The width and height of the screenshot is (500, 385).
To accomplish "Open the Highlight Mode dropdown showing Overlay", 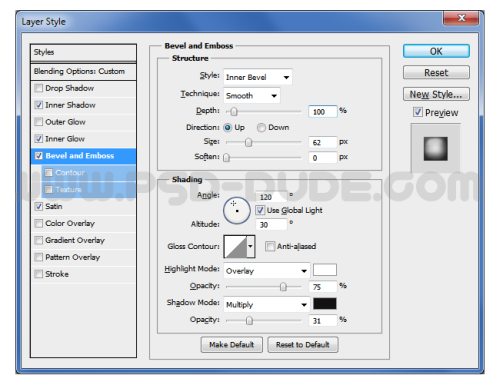I will 267,271.
